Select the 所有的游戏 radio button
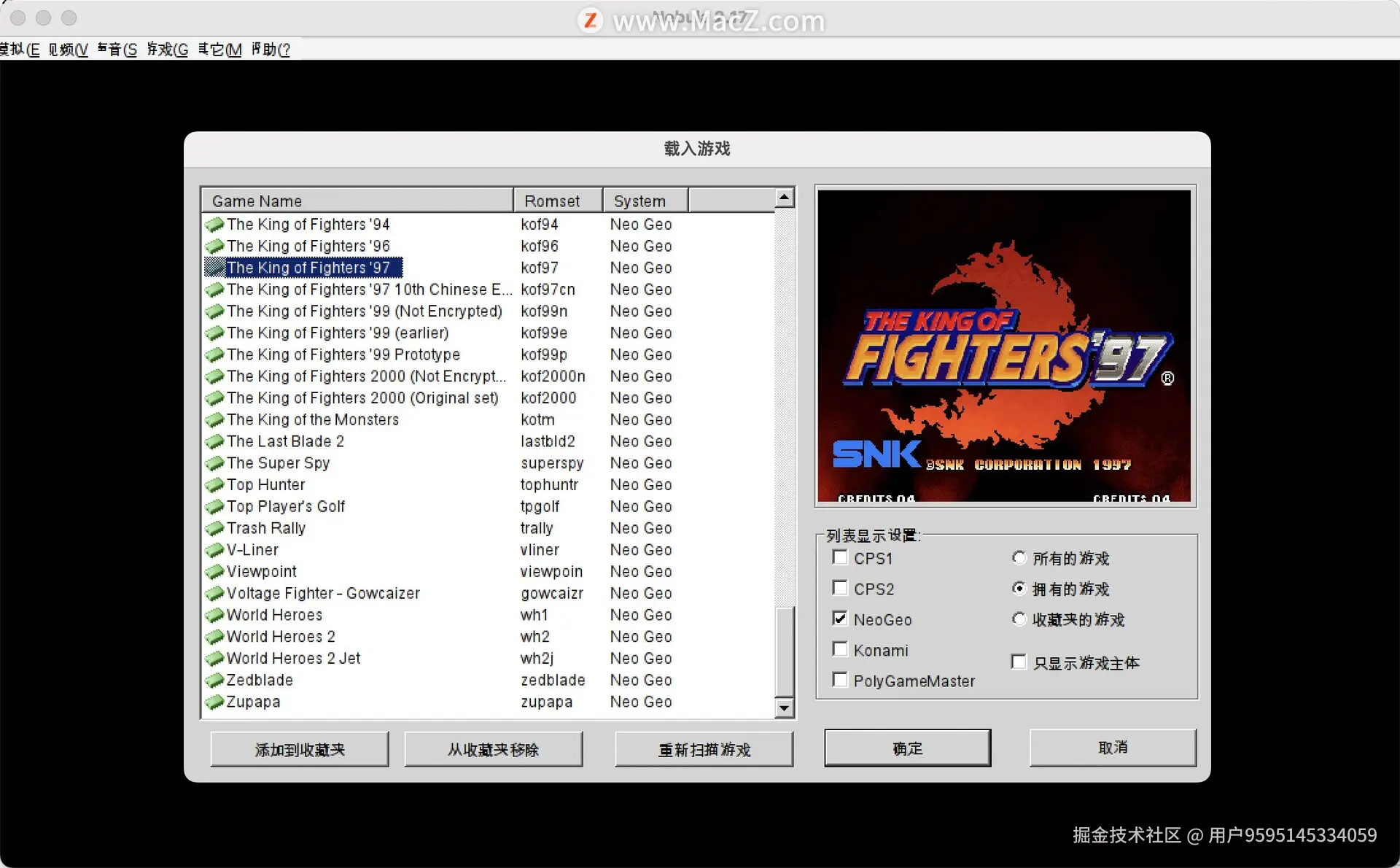Viewport: 1400px width, 868px height. [x=1019, y=558]
